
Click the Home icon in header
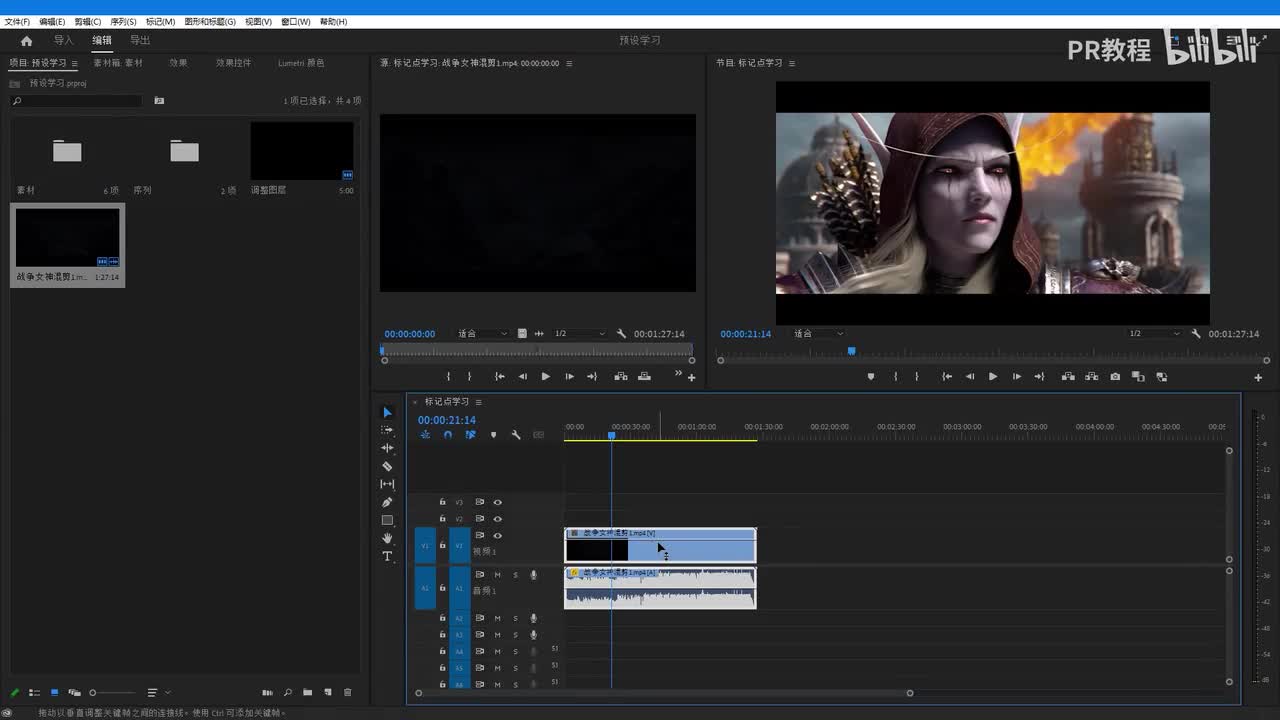(26, 41)
